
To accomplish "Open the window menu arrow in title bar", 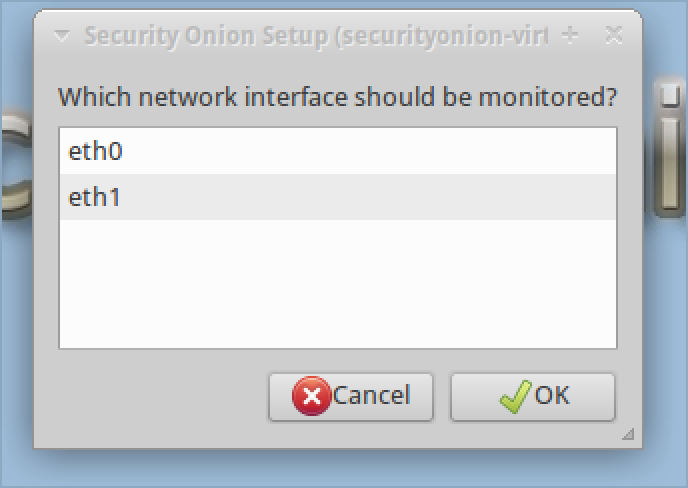I will pyautogui.click(x=63, y=37).
